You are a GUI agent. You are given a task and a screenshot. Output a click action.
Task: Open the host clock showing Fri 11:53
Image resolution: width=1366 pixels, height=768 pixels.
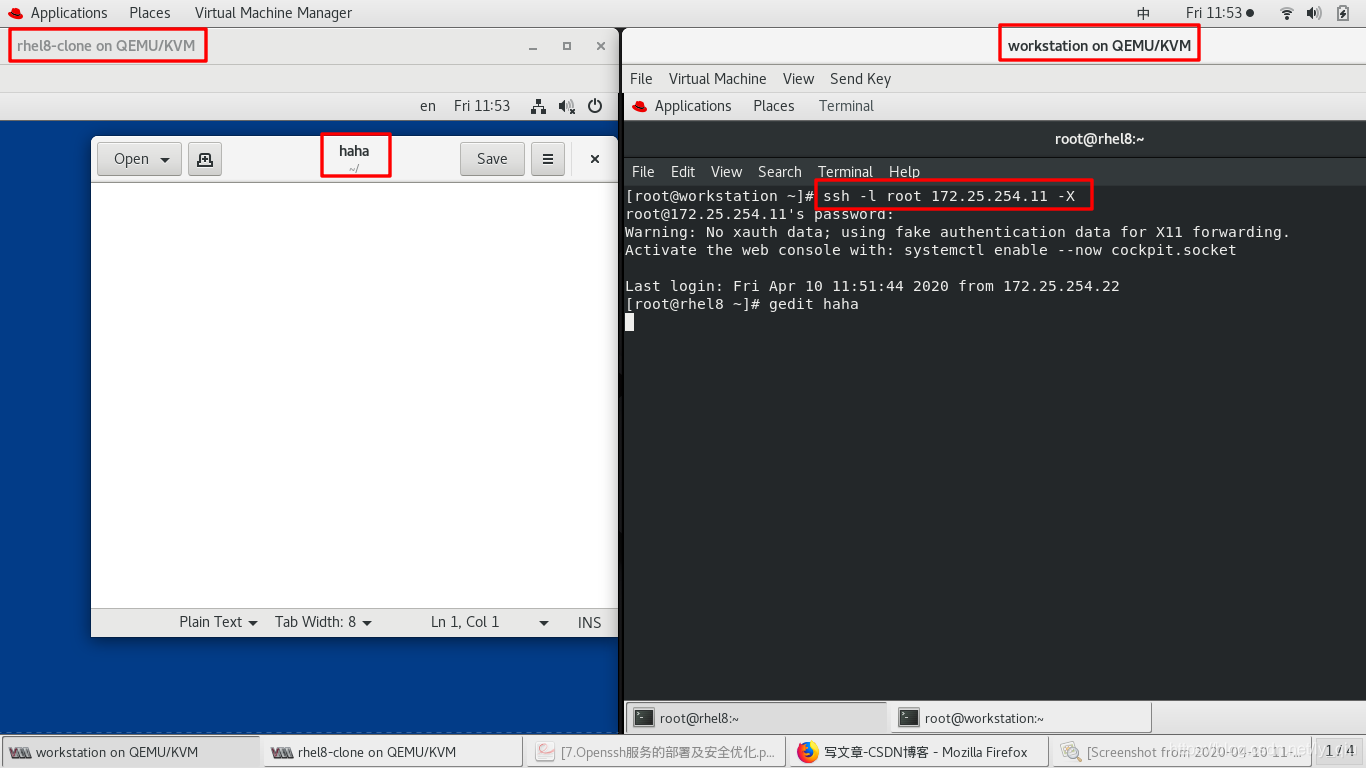pyautogui.click(x=1219, y=13)
